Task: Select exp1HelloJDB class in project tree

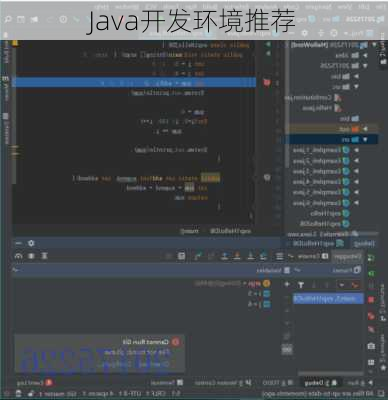Action: point(324,224)
